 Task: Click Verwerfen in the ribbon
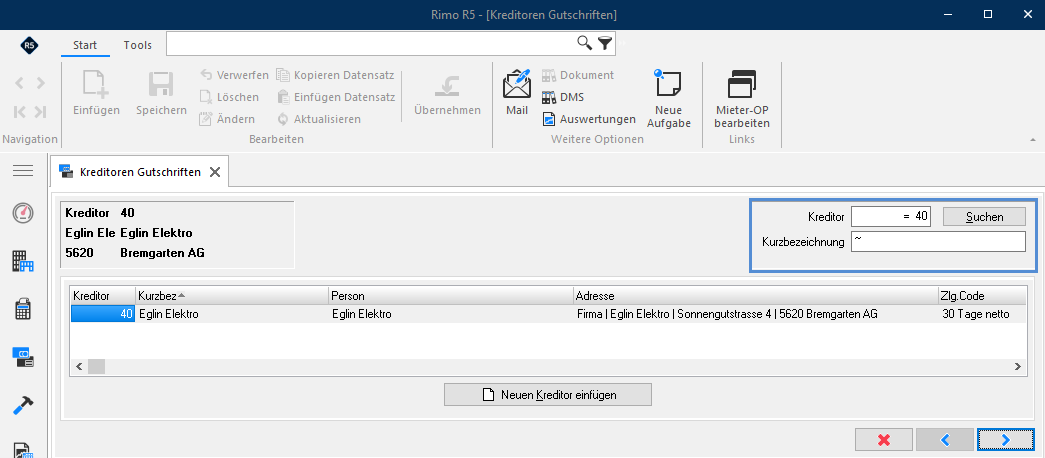pos(234,75)
